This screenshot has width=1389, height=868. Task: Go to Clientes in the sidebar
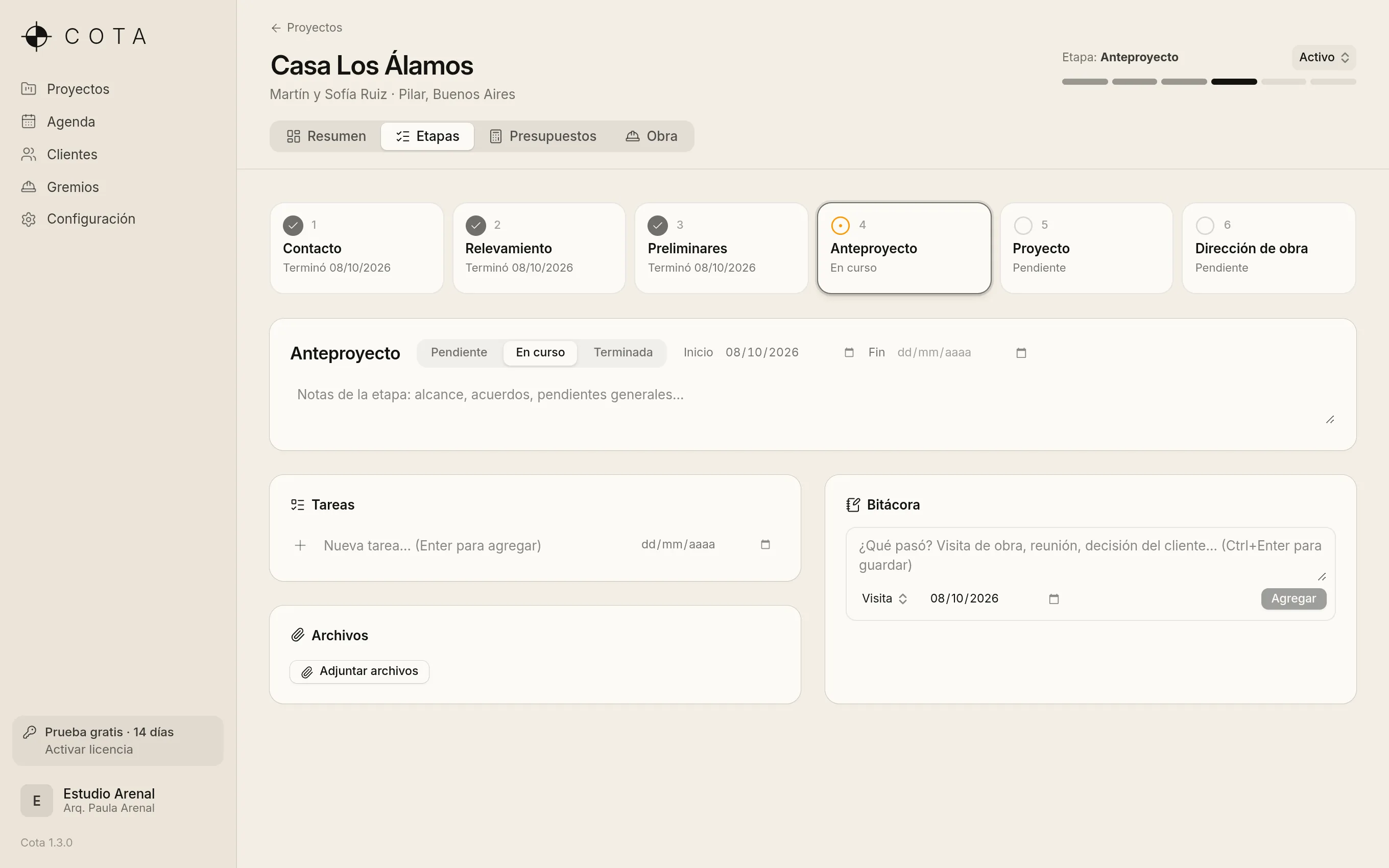(117, 154)
